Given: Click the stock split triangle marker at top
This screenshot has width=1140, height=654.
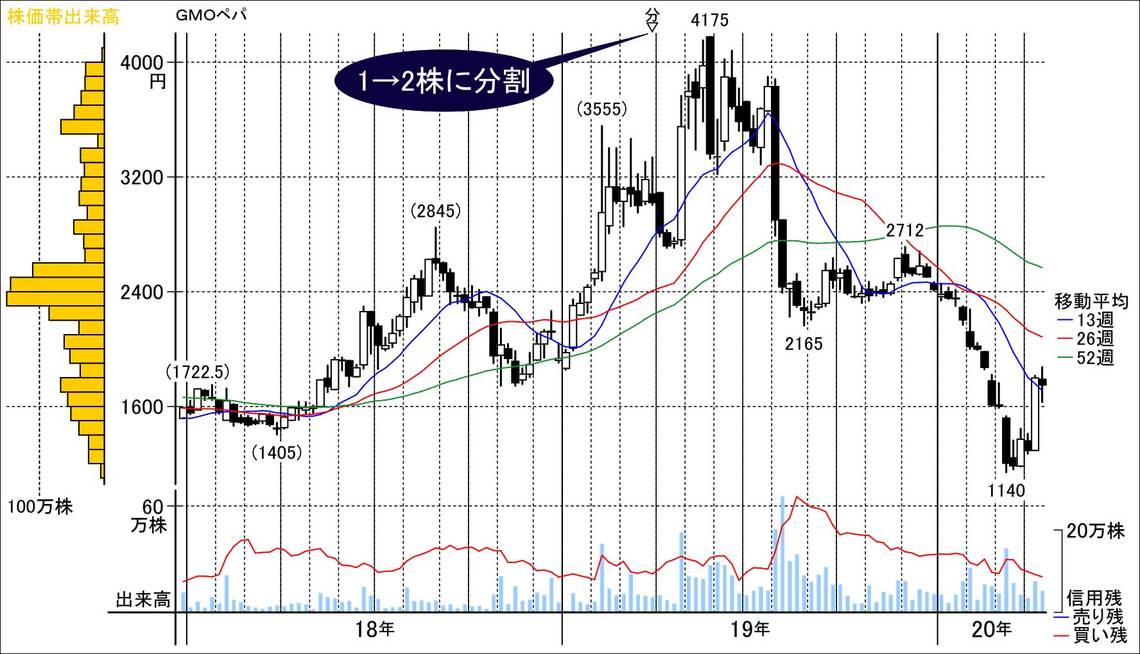Looking at the screenshot, I should [652, 28].
